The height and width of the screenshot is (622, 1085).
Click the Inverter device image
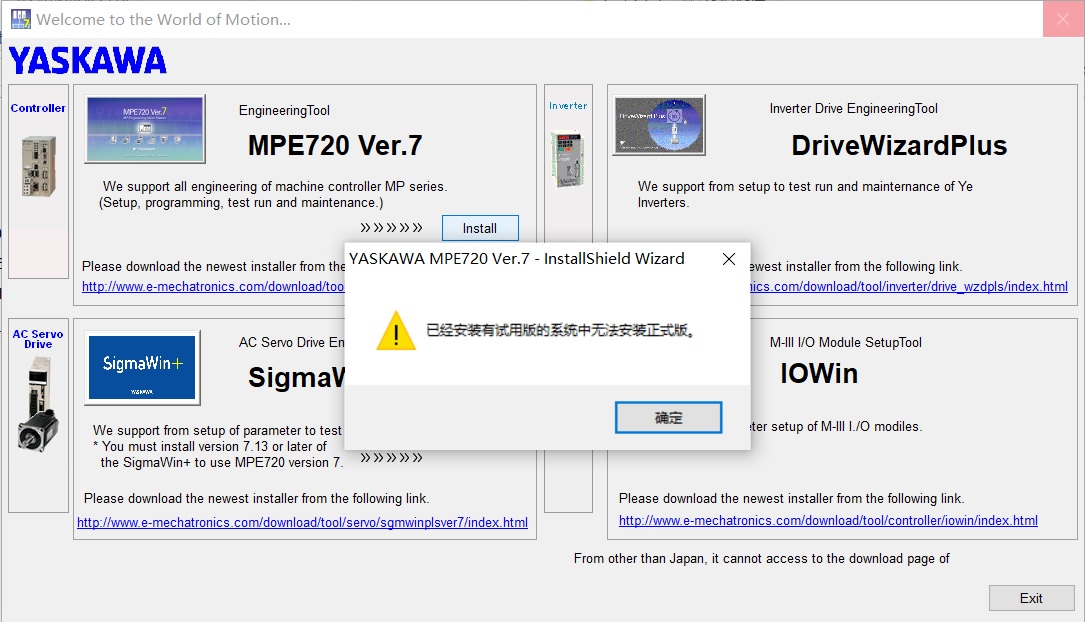(x=567, y=157)
